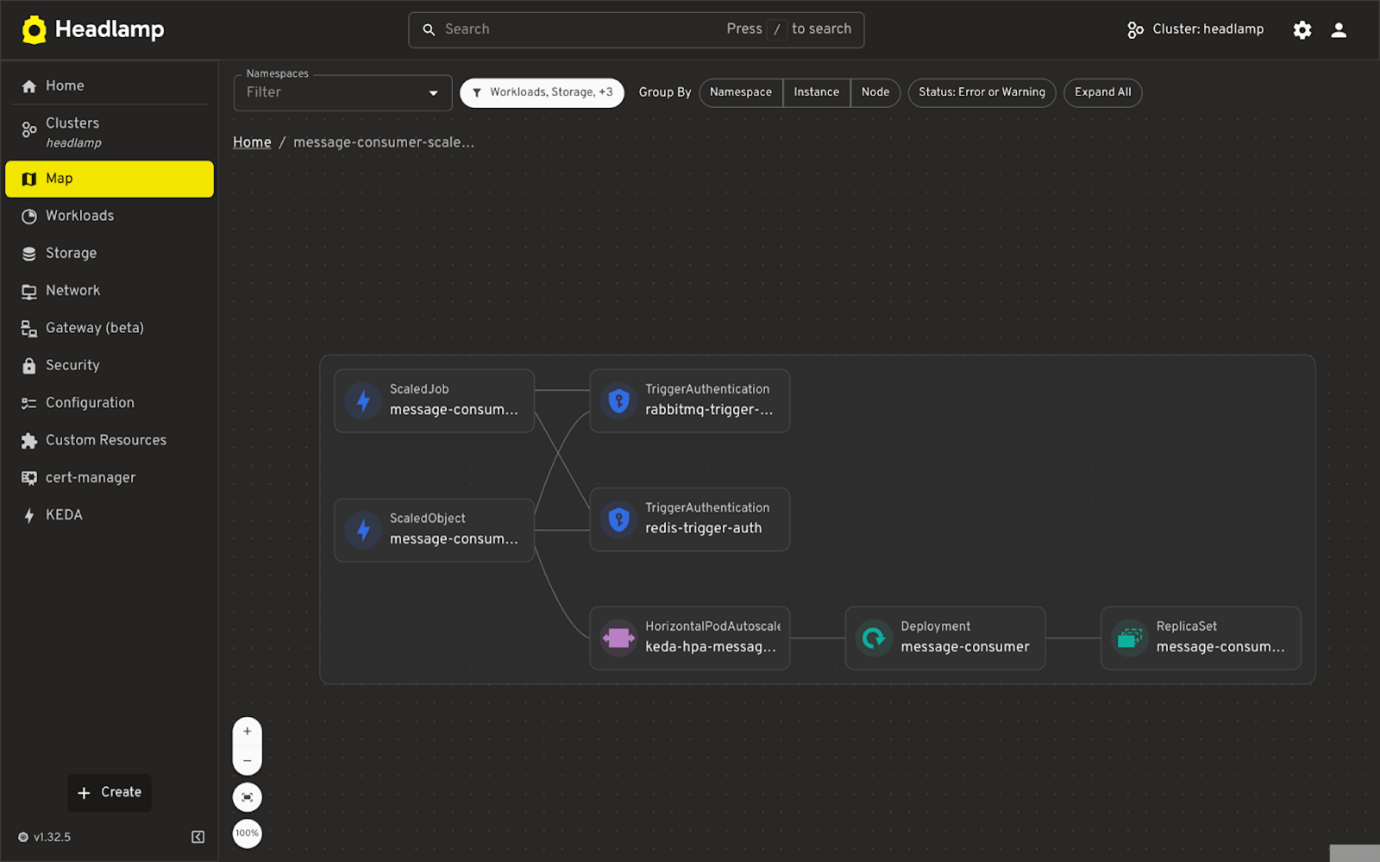This screenshot has width=1380, height=862.
Task: Click the ReplicaSet node icon
Action: [x=1130, y=638]
